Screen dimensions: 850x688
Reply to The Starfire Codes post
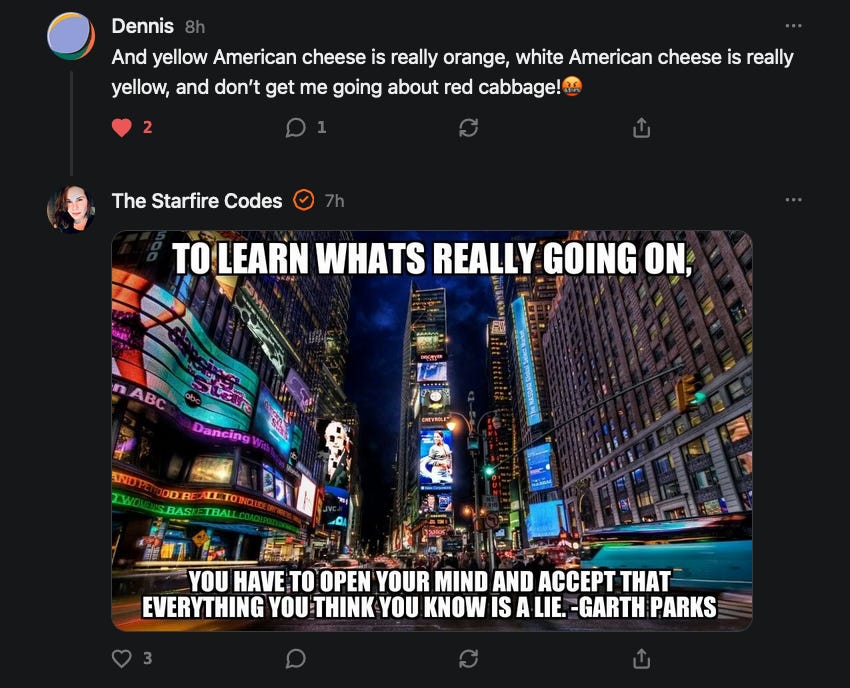[295, 659]
